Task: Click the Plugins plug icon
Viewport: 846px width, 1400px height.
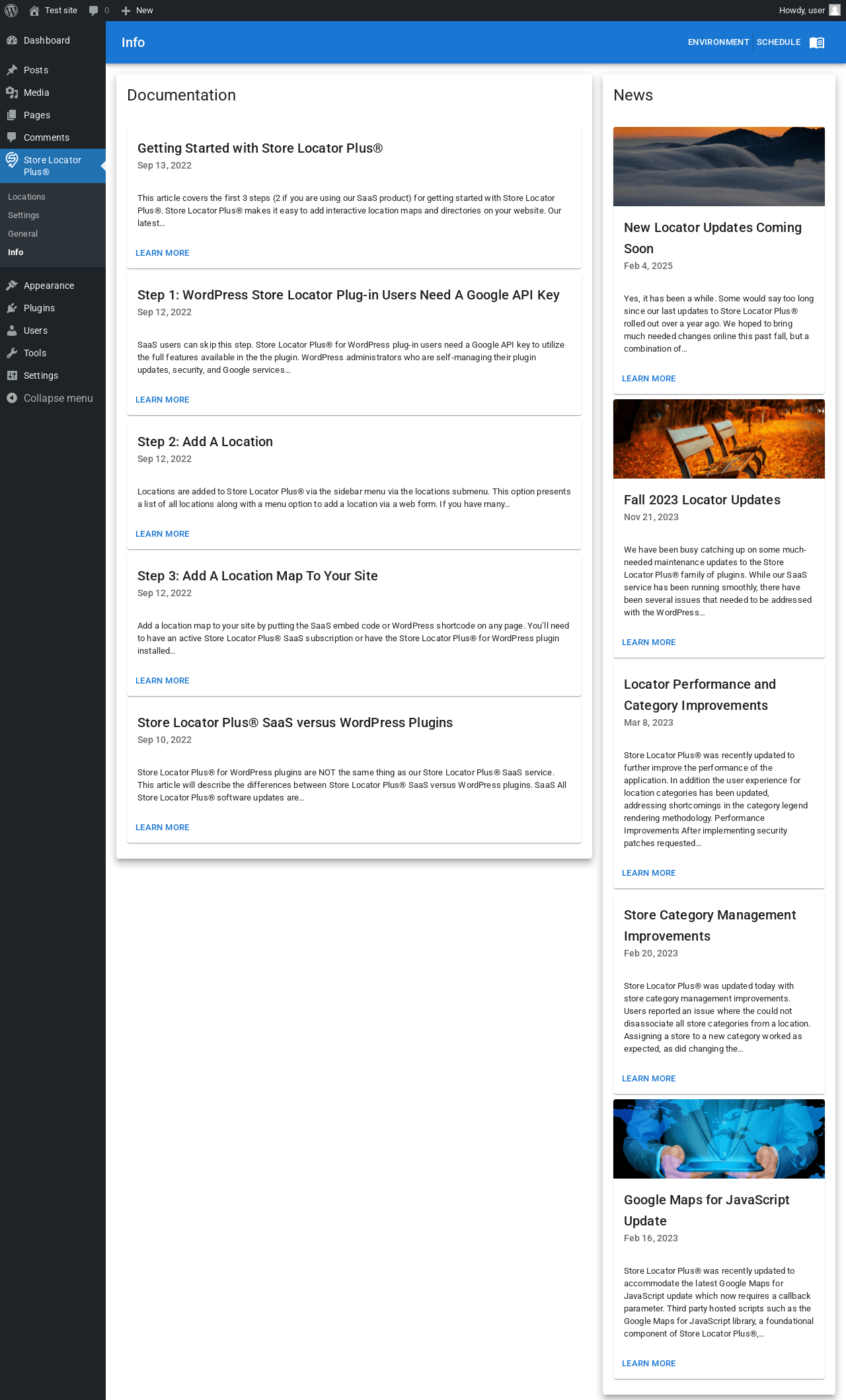Action: (x=12, y=308)
